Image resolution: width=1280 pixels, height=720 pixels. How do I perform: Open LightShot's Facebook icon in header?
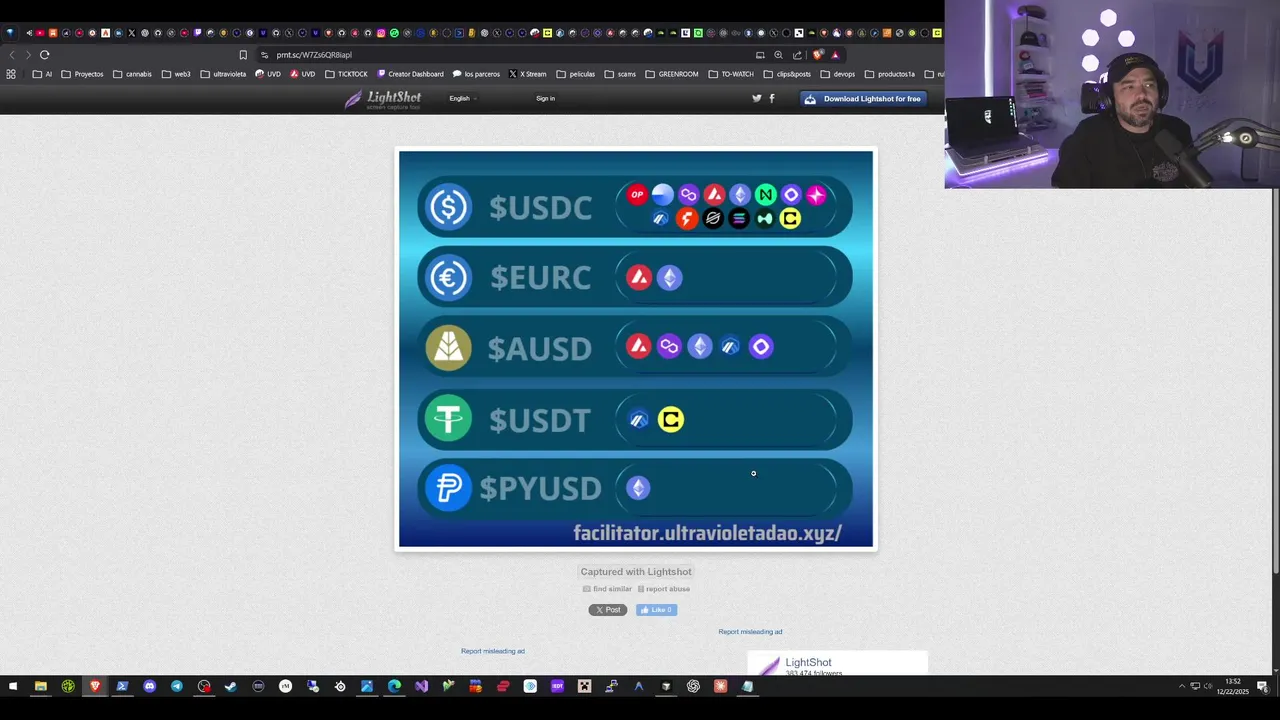(x=771, y=98)
